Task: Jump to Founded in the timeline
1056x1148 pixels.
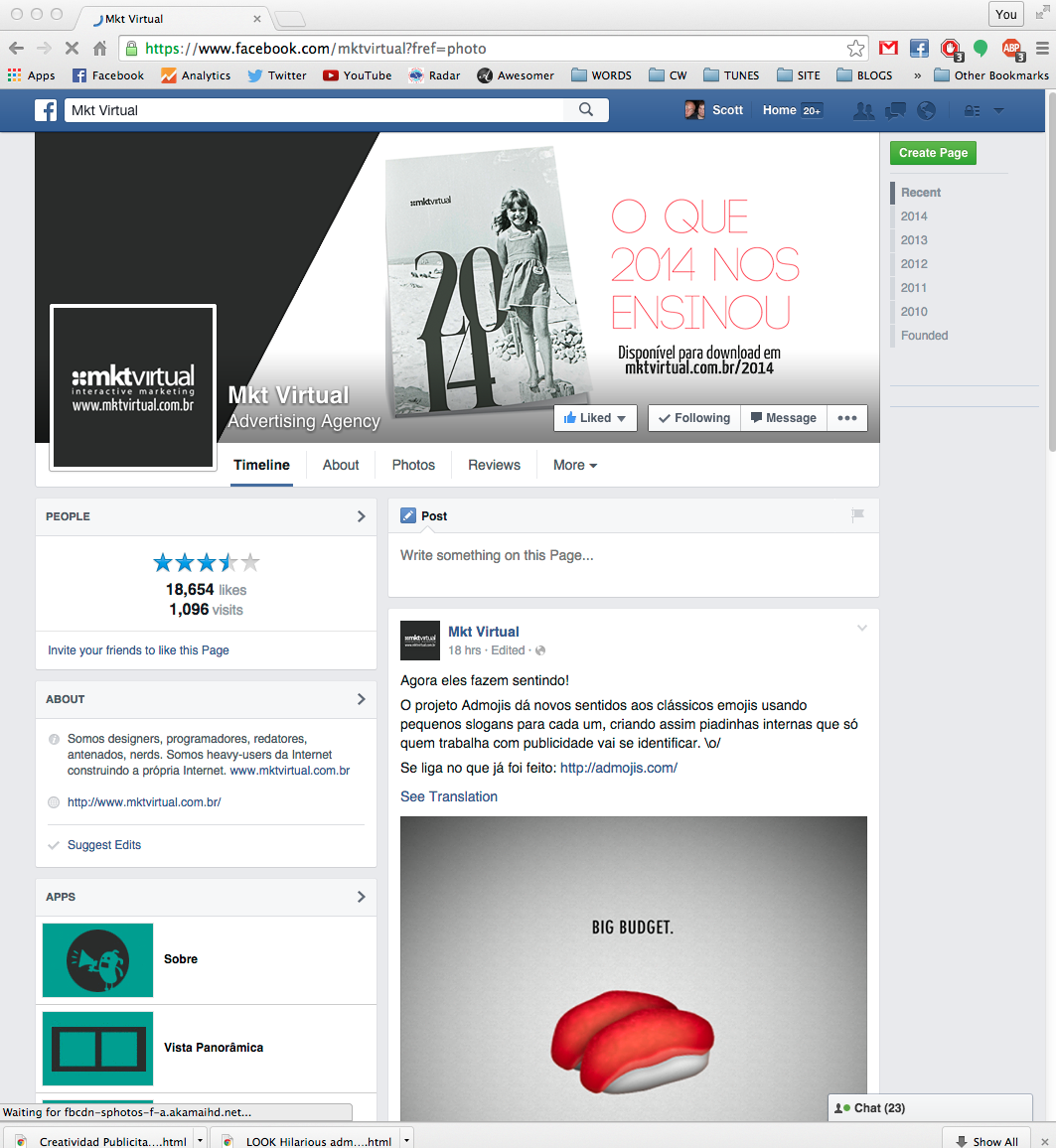Action: (x=924, y=336)
